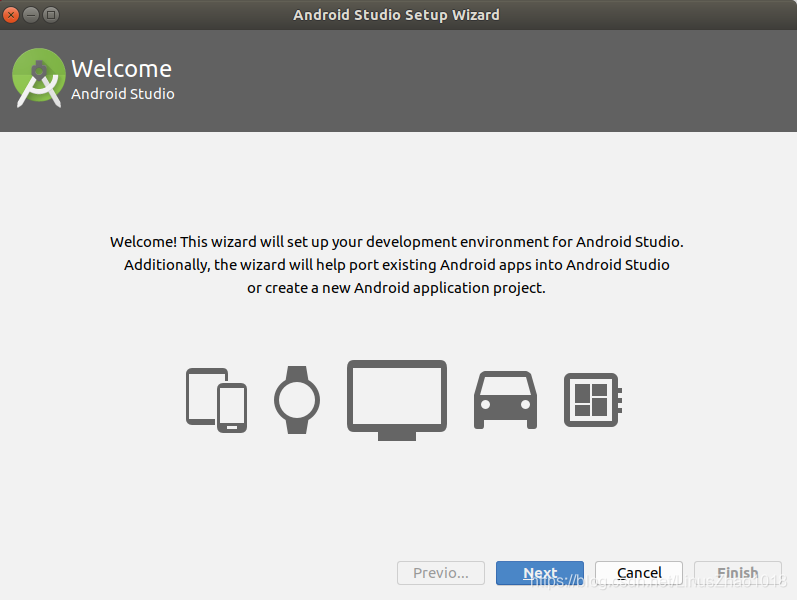Click the disabled Previous button
The image size is (797, 600).
click(x=441, y=573)
